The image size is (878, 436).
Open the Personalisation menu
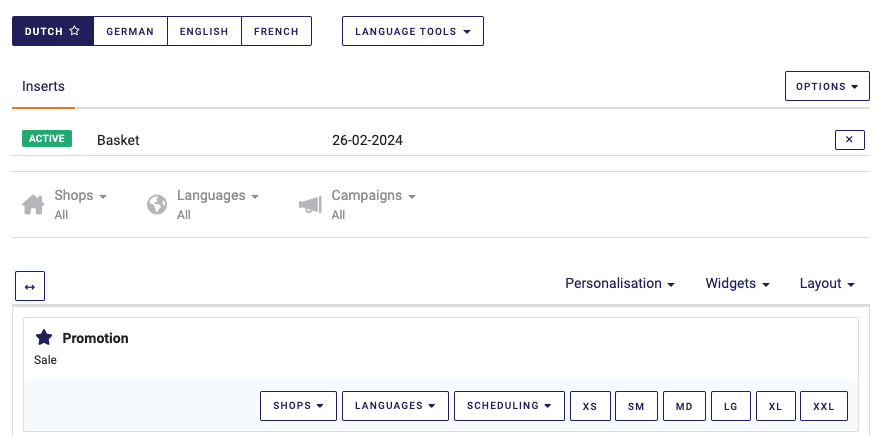620,284
